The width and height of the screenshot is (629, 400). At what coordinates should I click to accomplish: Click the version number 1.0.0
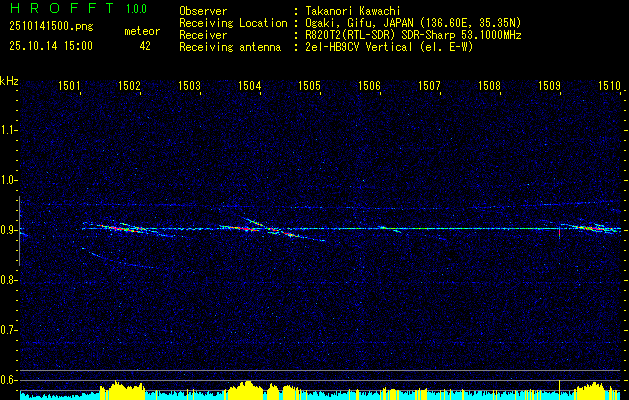click(136, 8)
